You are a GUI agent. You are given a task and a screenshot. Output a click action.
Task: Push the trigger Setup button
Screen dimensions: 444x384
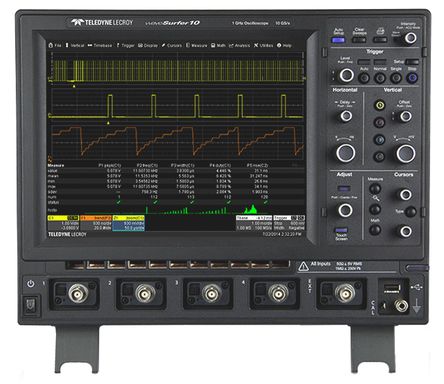click(x=413, y=62)
